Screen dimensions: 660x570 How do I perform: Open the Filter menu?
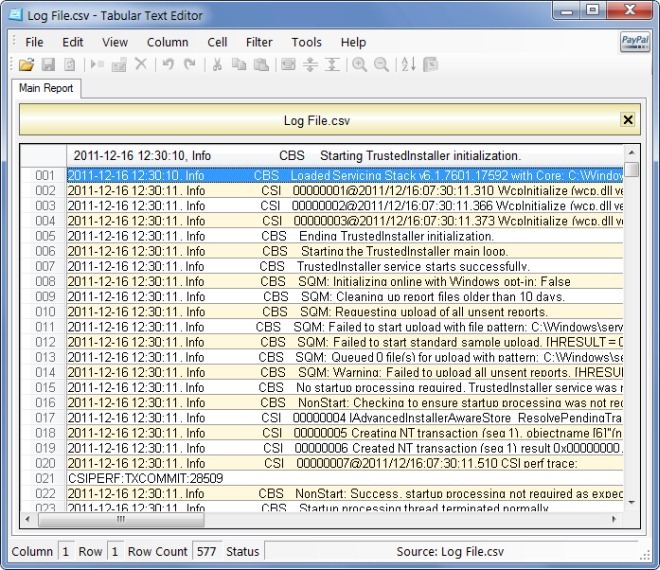(259, 42)
